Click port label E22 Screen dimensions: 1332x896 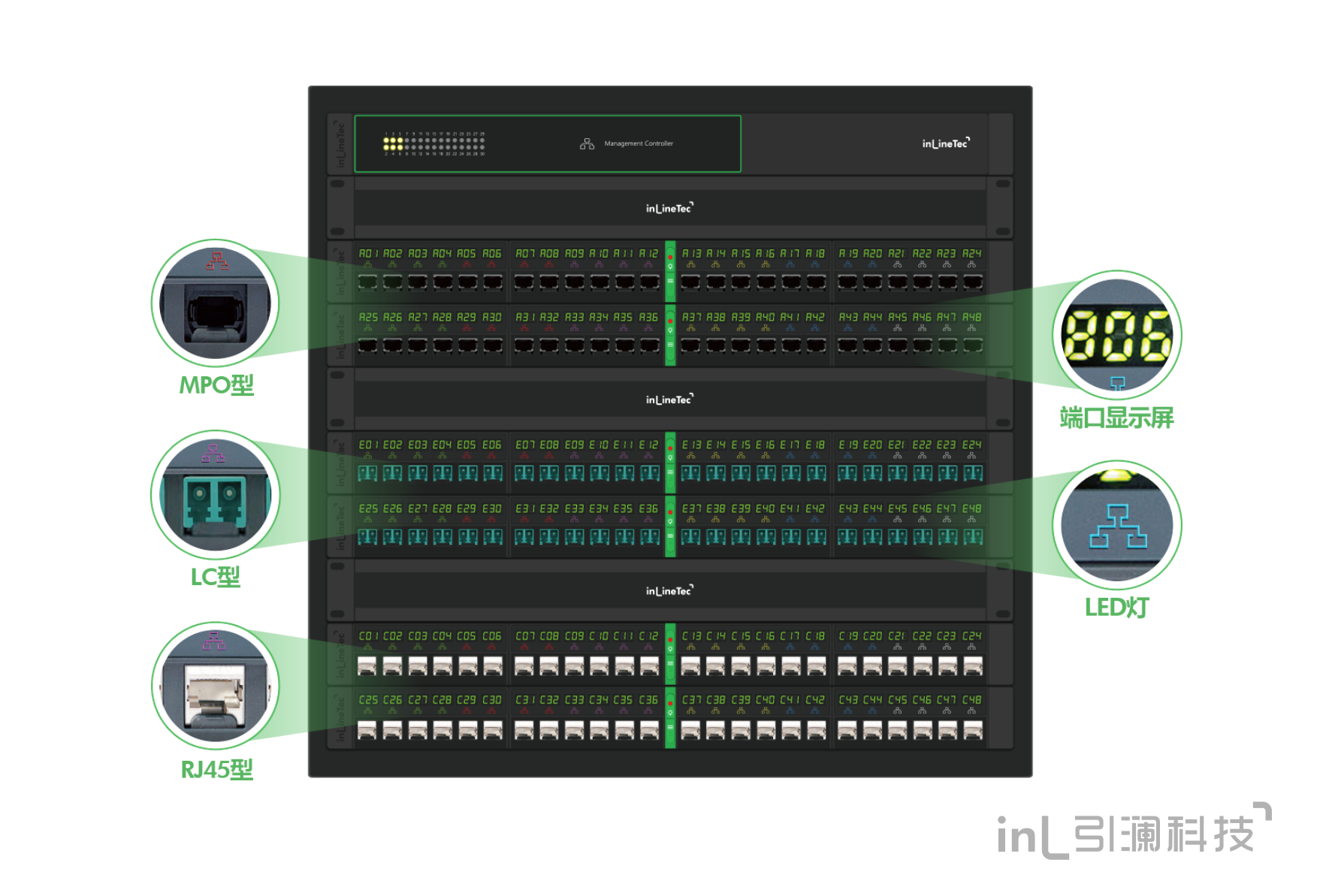922,445
